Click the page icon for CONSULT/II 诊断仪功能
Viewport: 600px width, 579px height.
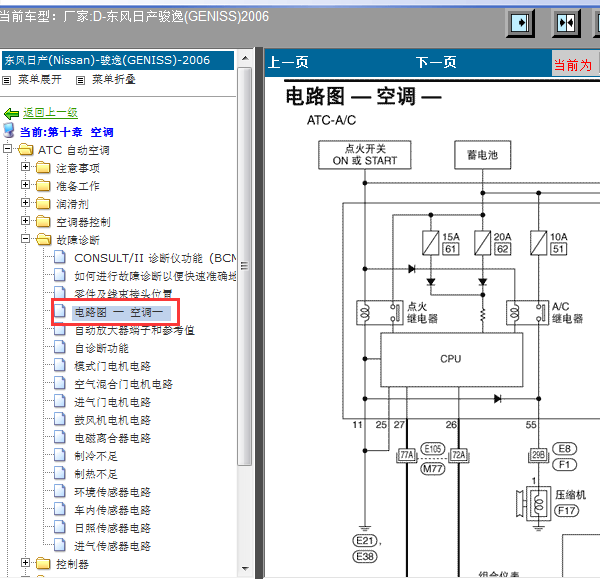(x=60, y=258)
